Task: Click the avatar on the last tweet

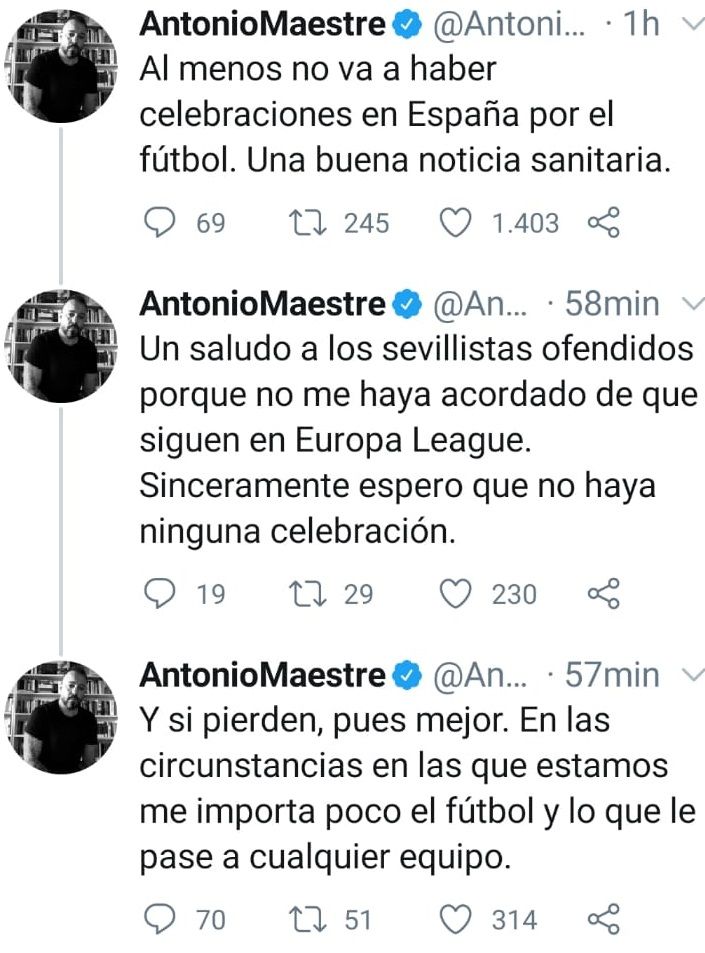Action: pos(60,712)
